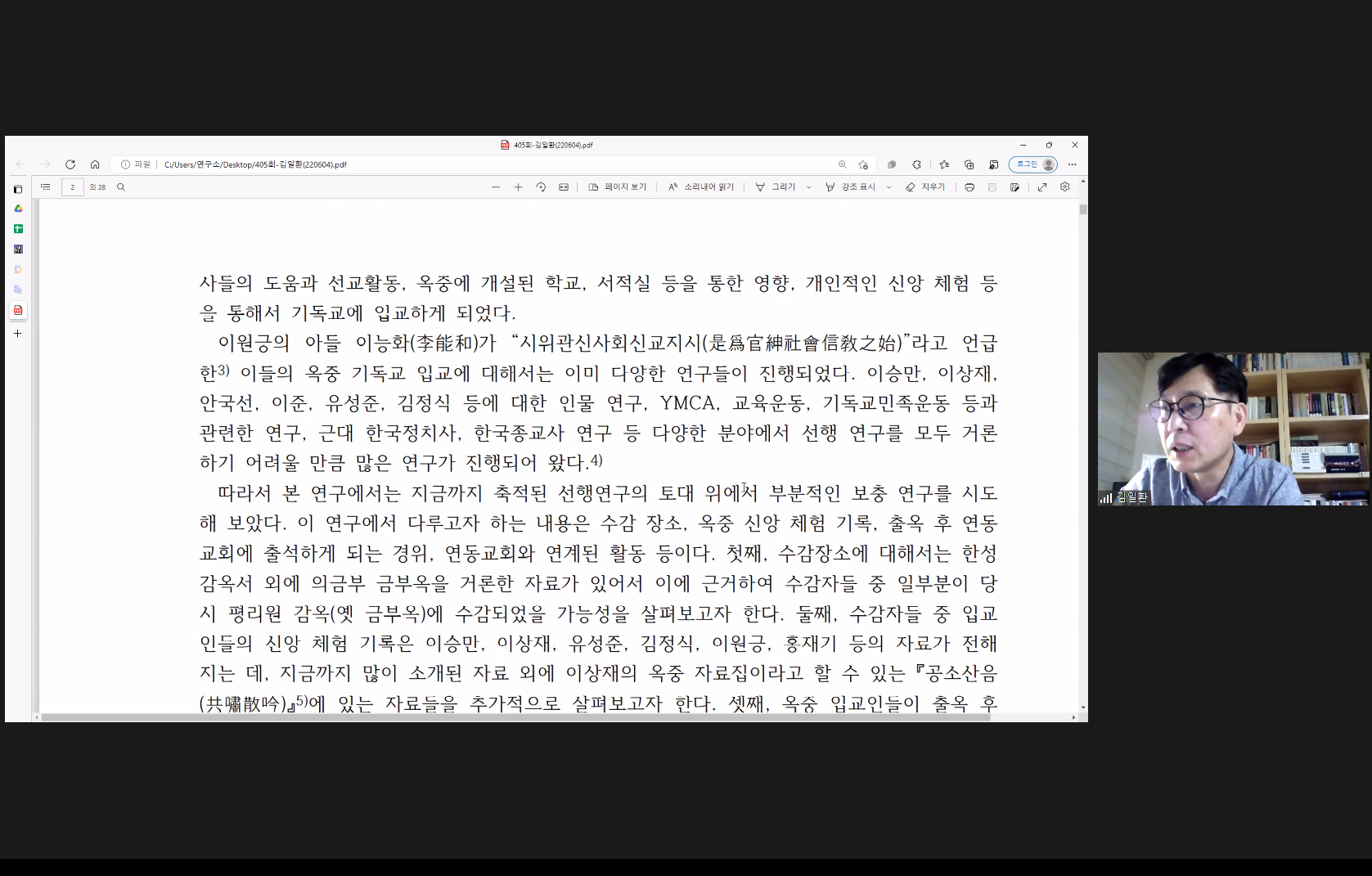This screenshot has height=876, width=1372.
Task: View site information icon next to 파일
Action: (125, 164)
